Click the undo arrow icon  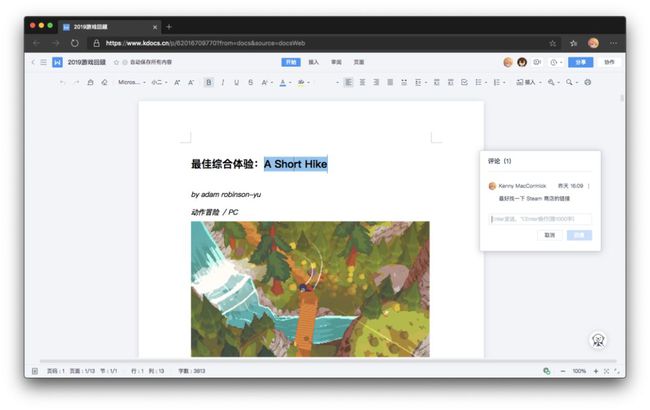coord(62,82)
